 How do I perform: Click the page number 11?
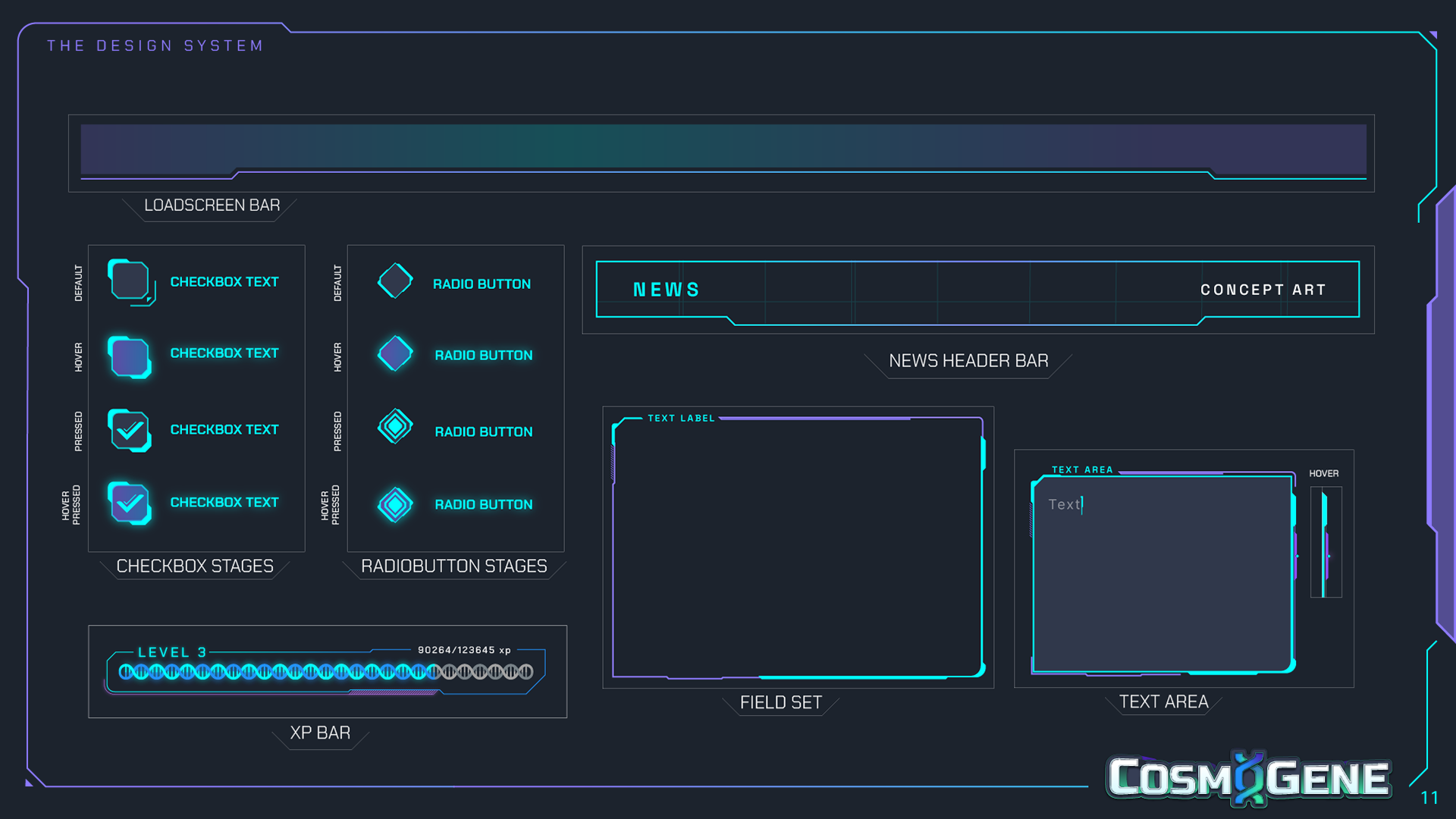1429,797
